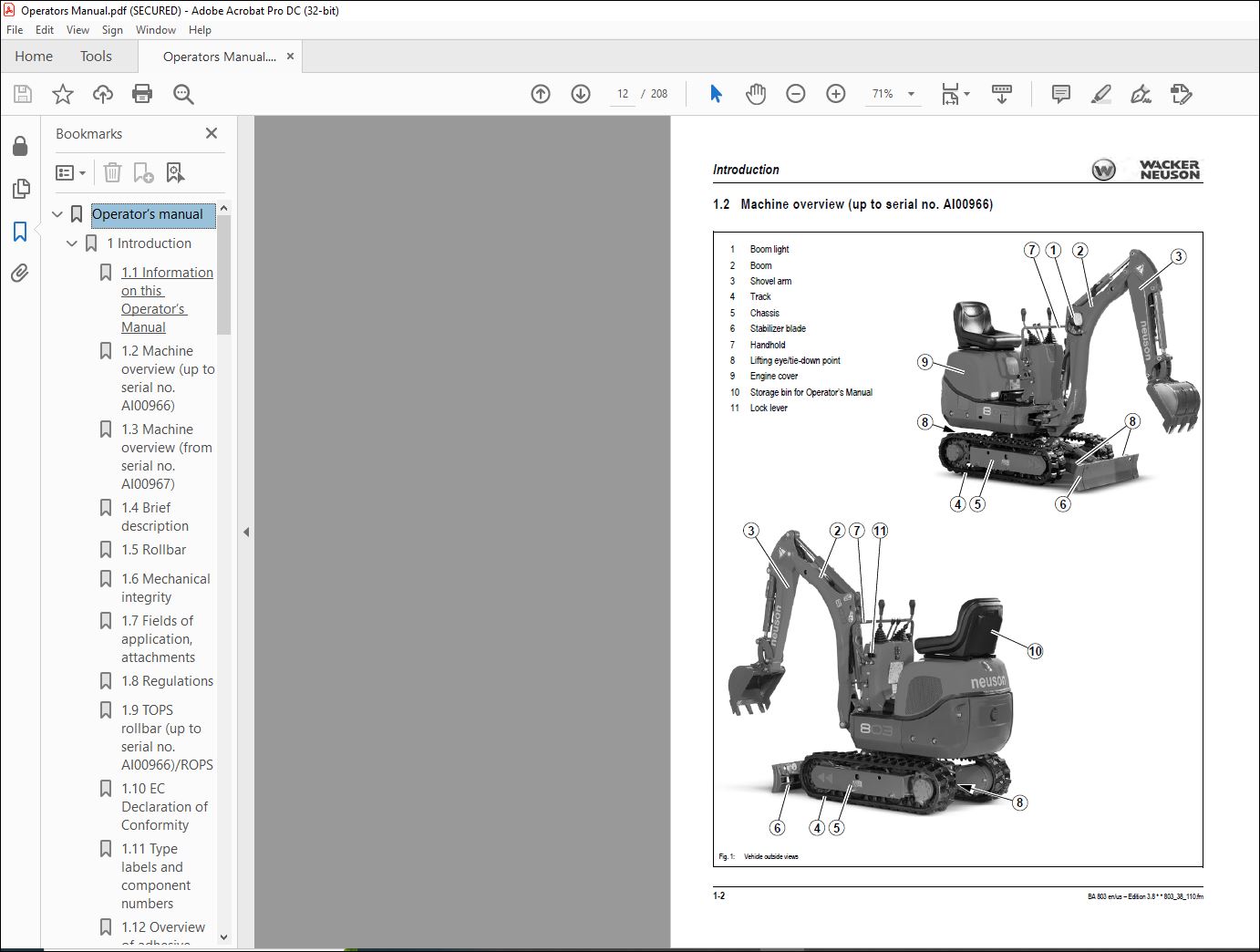The height and width of the screenshot is (952, 1260).
Task: Jump to 1.3 Machine overview bookmark
Action: click(167, 457)
